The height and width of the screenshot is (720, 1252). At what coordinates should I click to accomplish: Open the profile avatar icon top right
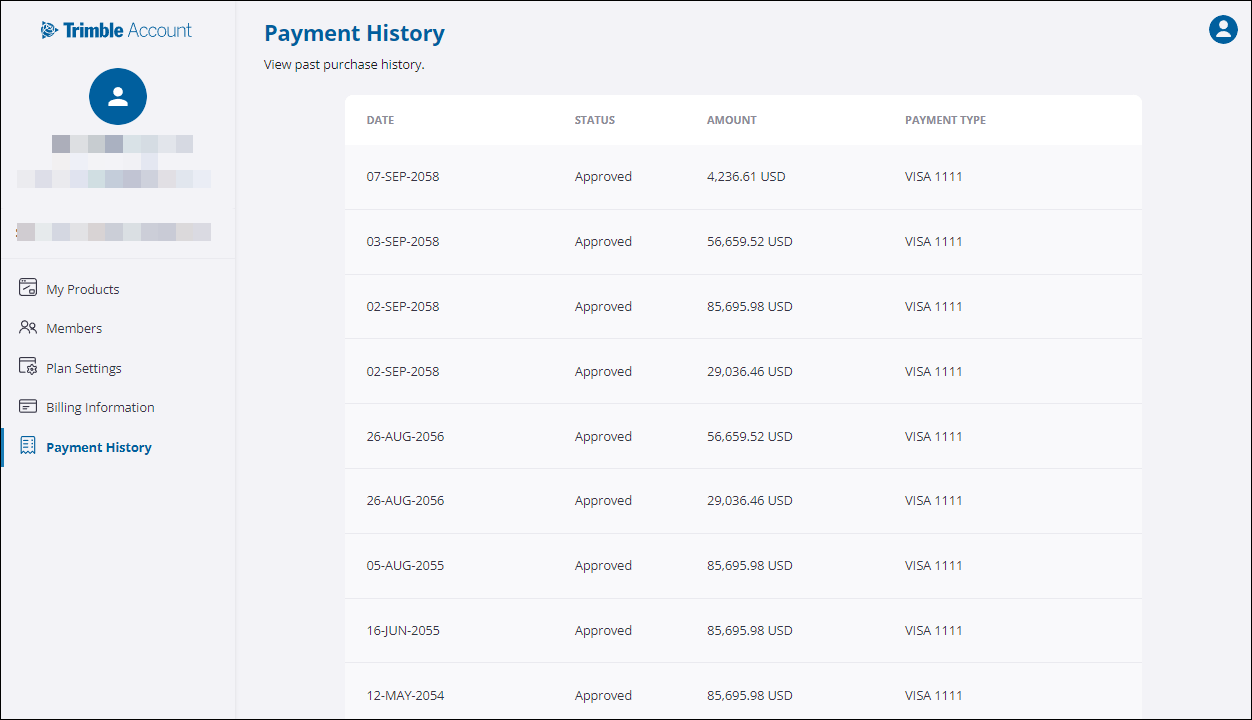click(1223, 29)
